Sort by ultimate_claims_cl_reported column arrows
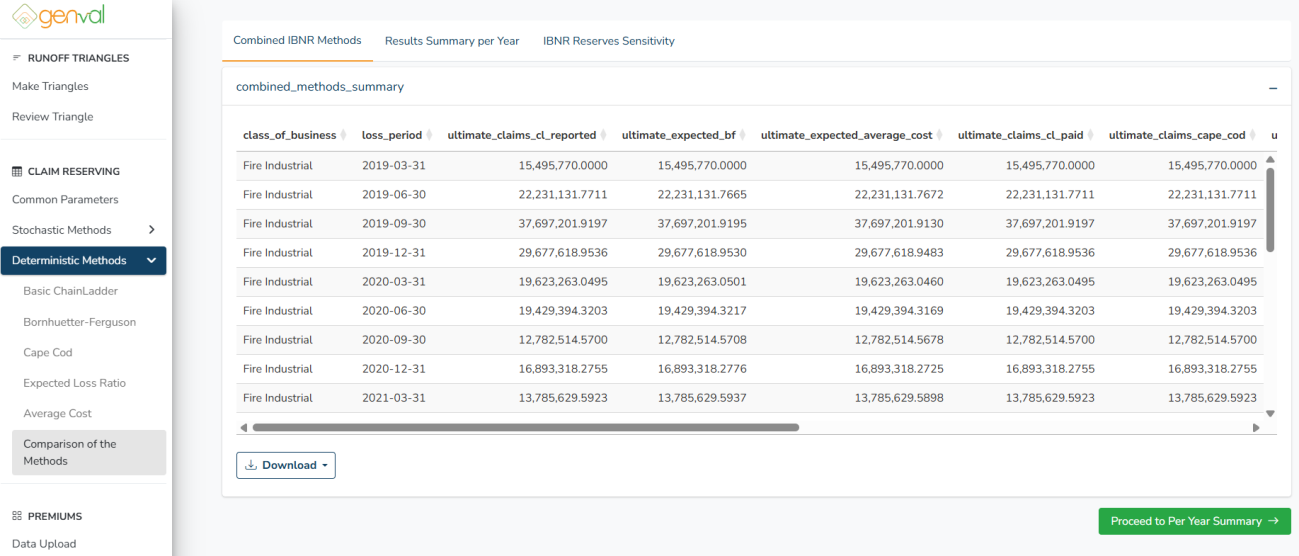The image size is (1299, 556). point(603,135)
